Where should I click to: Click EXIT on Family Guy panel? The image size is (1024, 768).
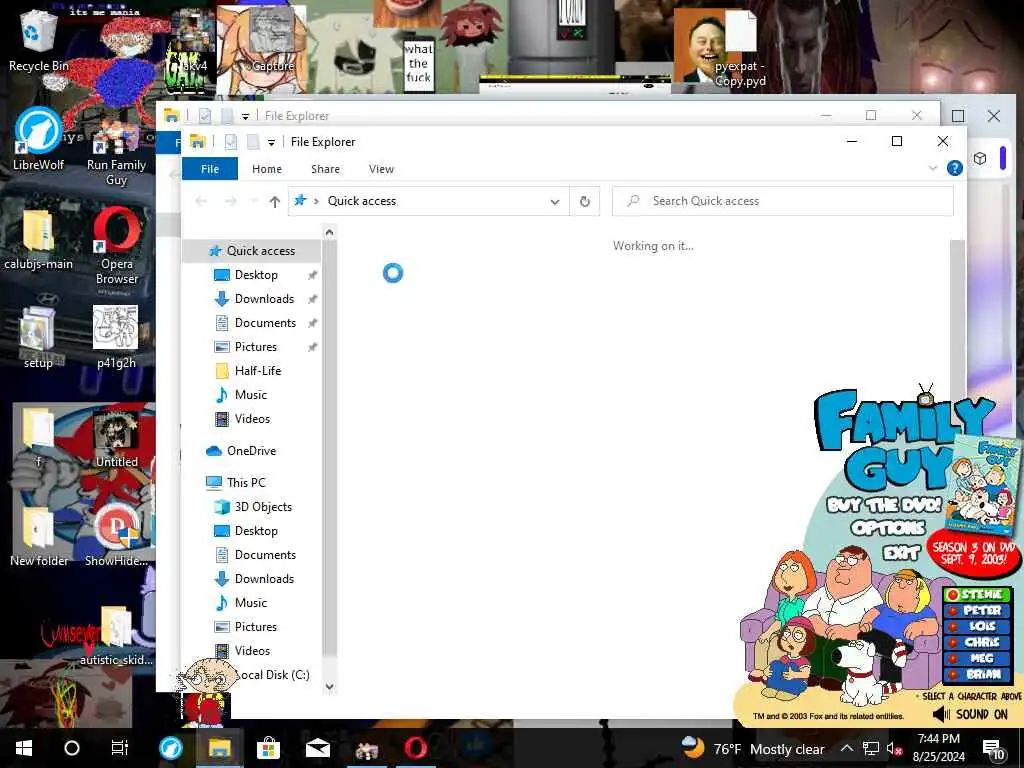pos(901,554)
